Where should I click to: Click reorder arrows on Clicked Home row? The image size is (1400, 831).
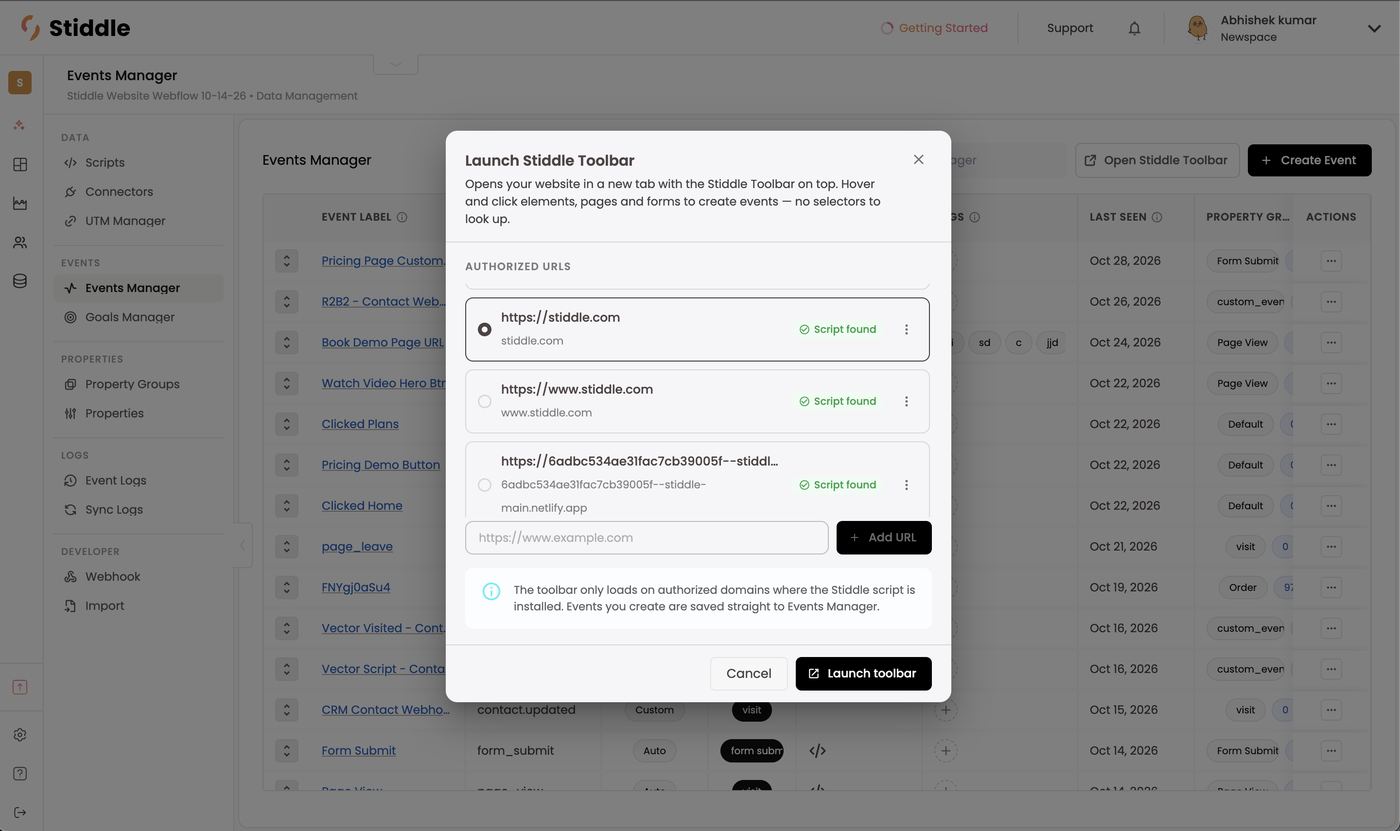click(x=287, y=506)
